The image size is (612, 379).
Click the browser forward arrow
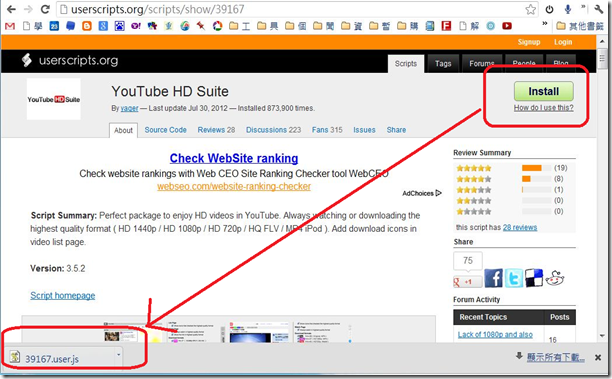(28, 9)
